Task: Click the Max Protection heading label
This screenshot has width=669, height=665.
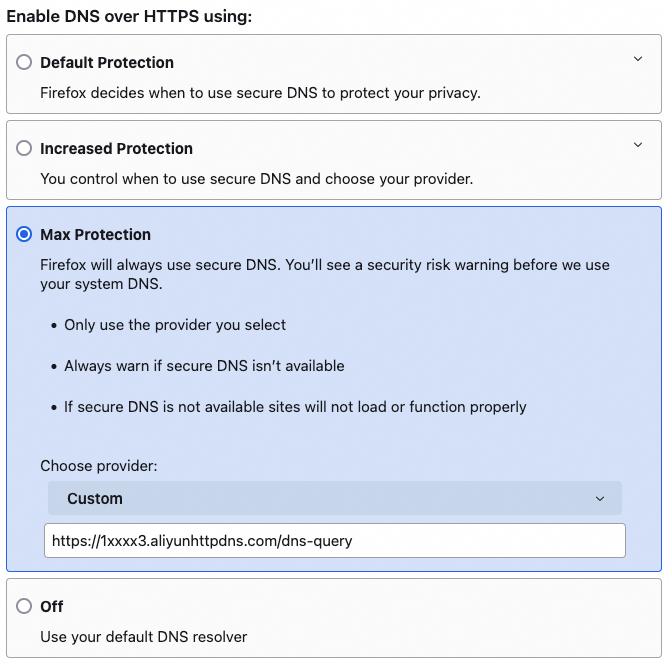Action: [95, 234]
